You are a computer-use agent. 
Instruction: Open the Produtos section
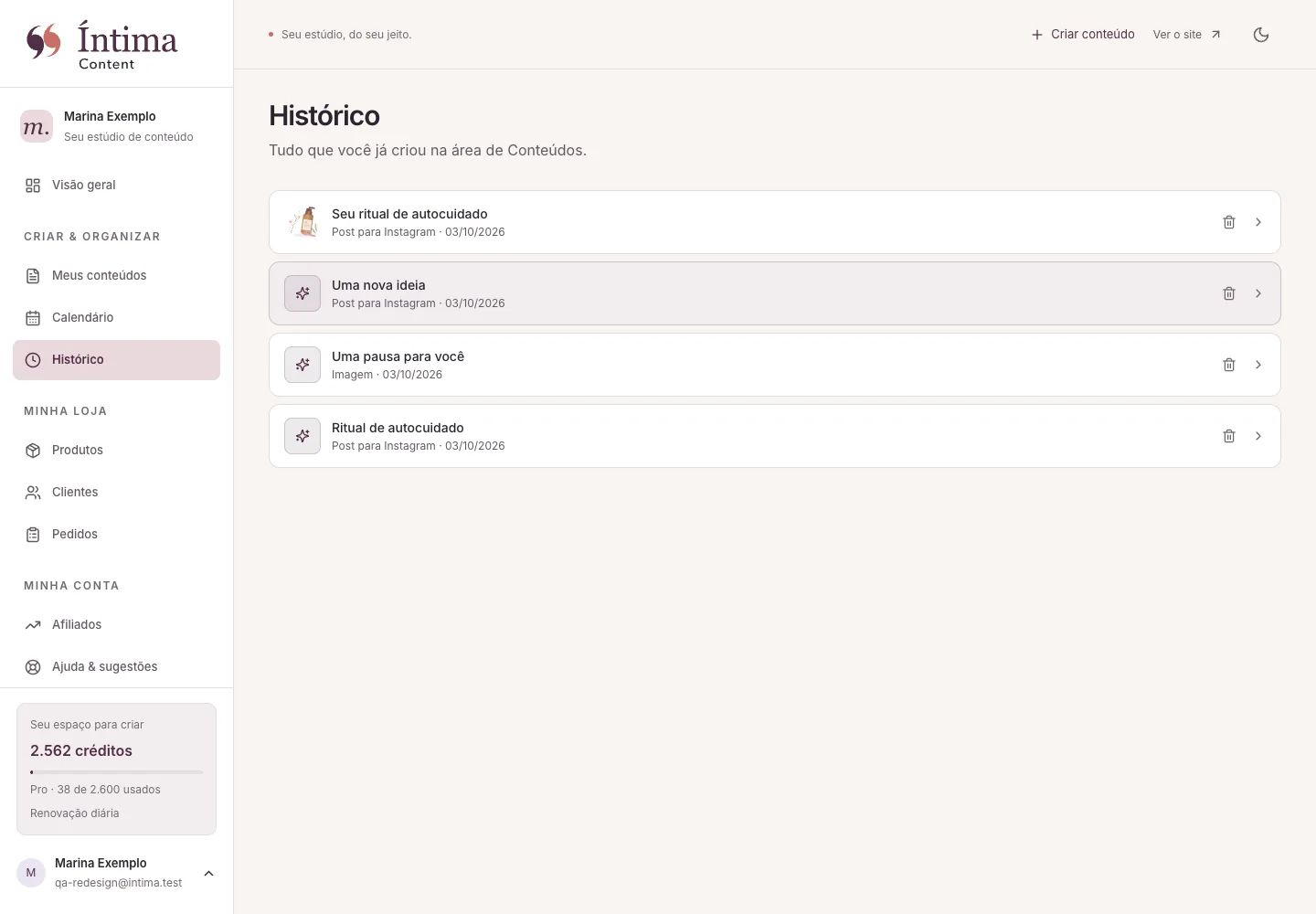(x=116, y=451)
